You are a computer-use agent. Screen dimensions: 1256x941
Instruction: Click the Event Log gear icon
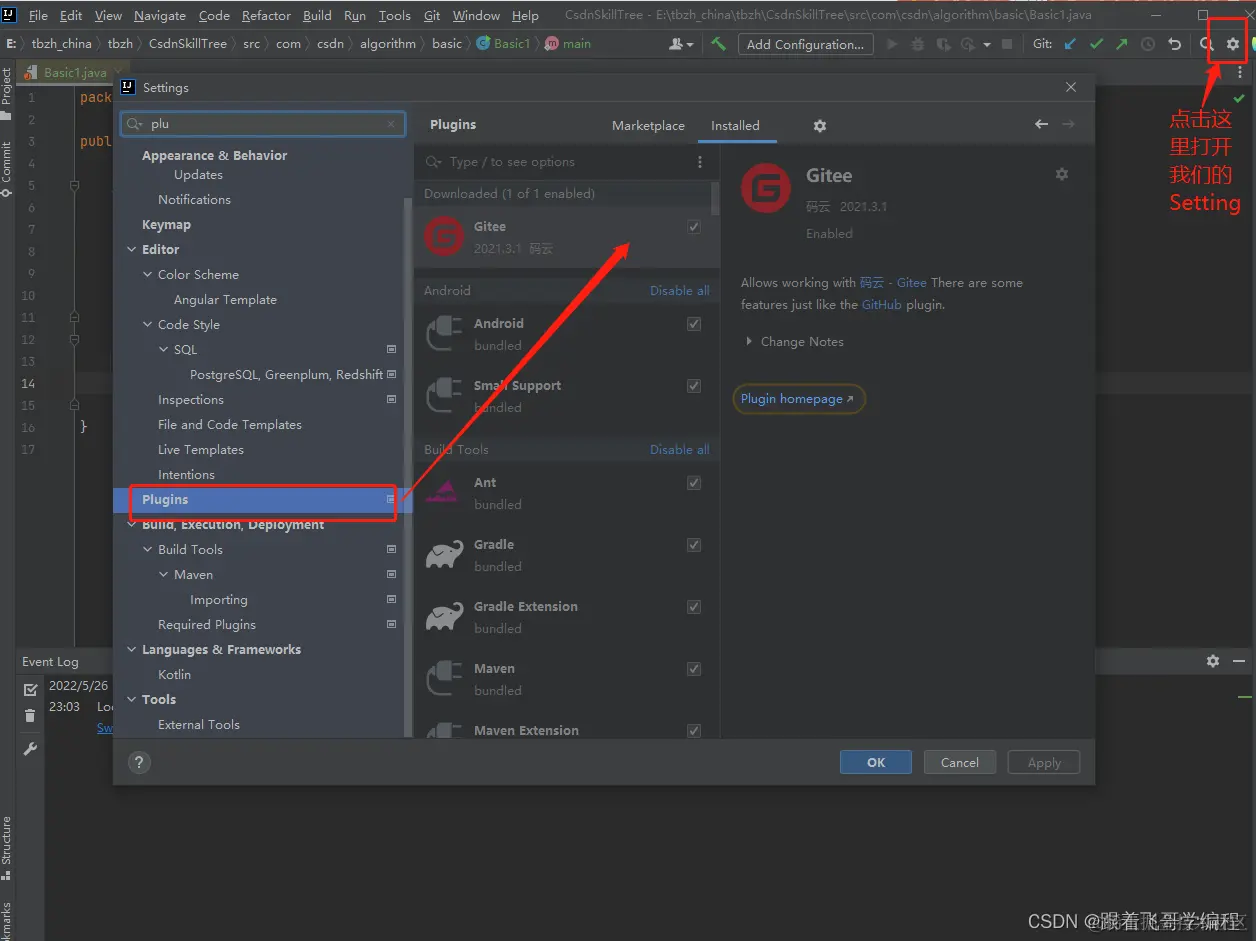[1213, 661]
